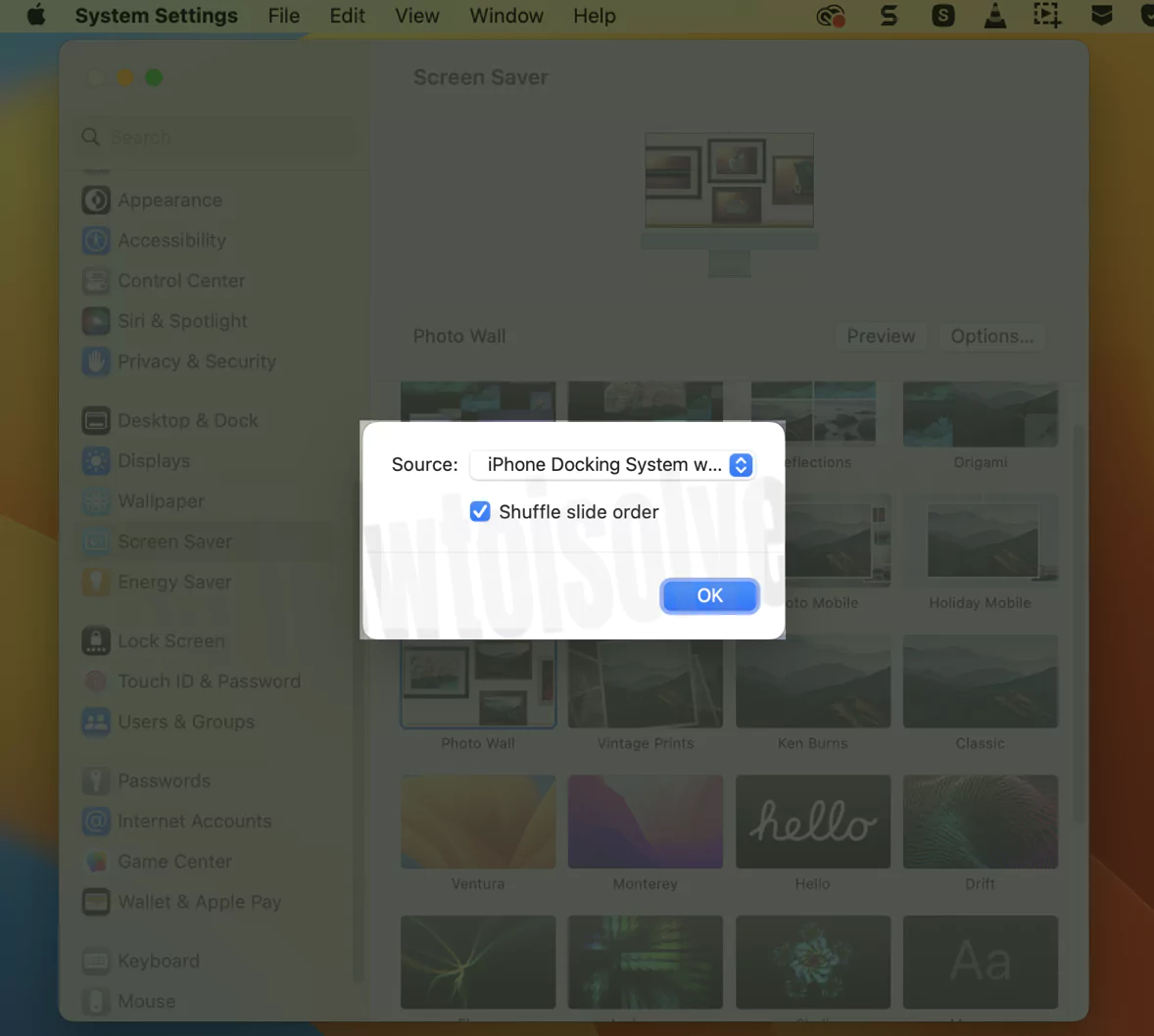1154x1036 pixels.
Task: Open the Keyboard sidebar icon
Action: click(x=96, y=962)
